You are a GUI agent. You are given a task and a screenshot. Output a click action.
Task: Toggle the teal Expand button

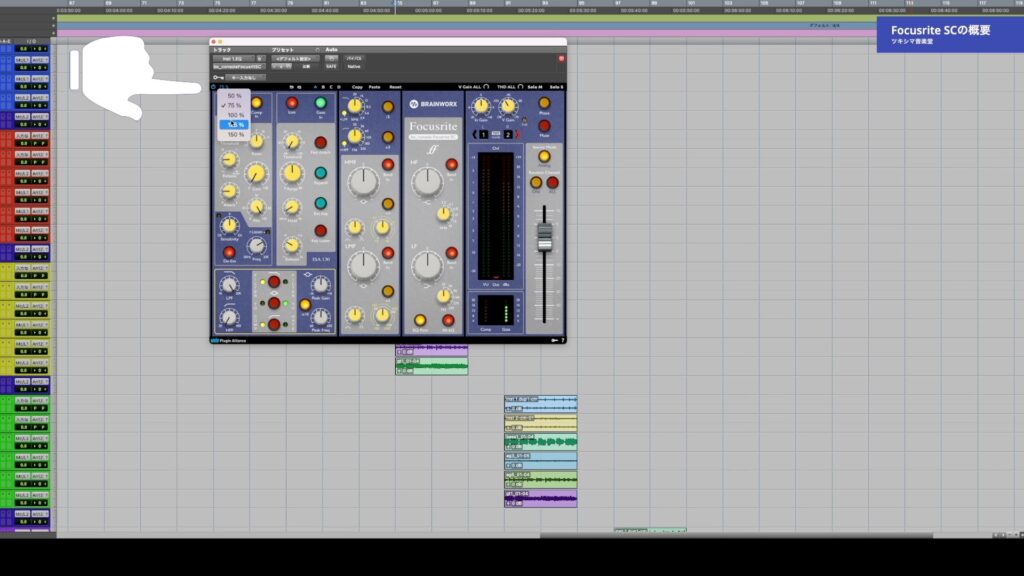tap(321, 173)
